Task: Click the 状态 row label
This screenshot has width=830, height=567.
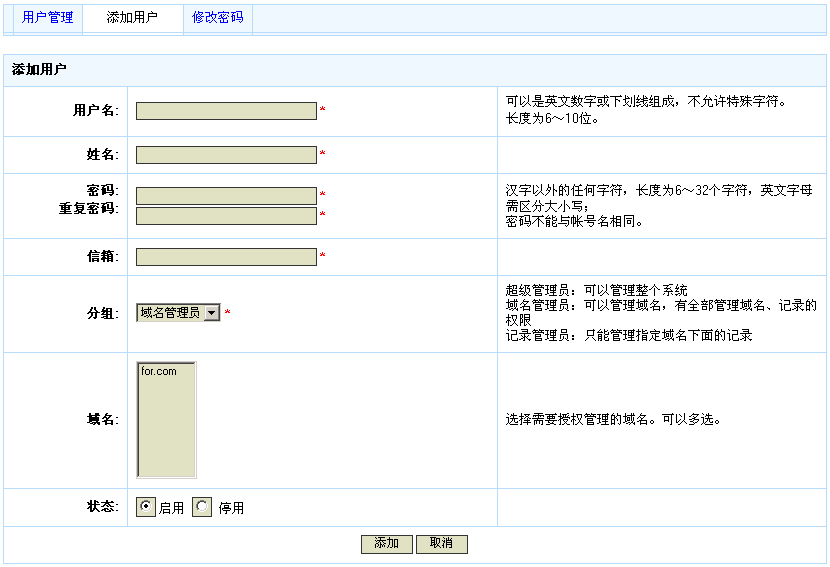Action: click(x=102, y=507)
